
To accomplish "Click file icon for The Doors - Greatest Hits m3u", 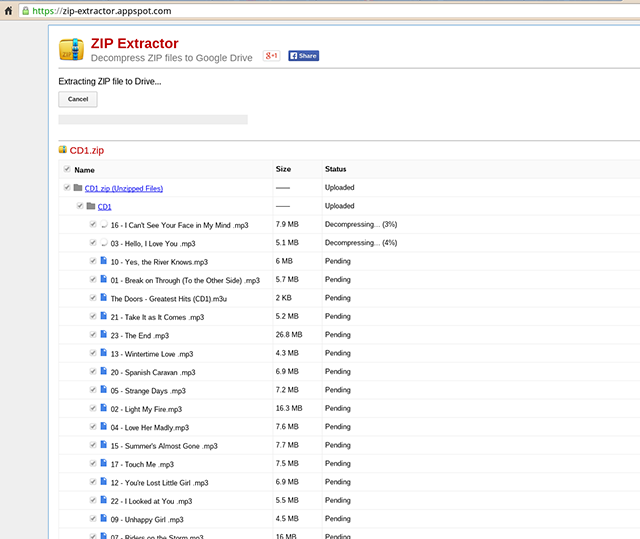I will pyautogui.click(x=104, y=297).
